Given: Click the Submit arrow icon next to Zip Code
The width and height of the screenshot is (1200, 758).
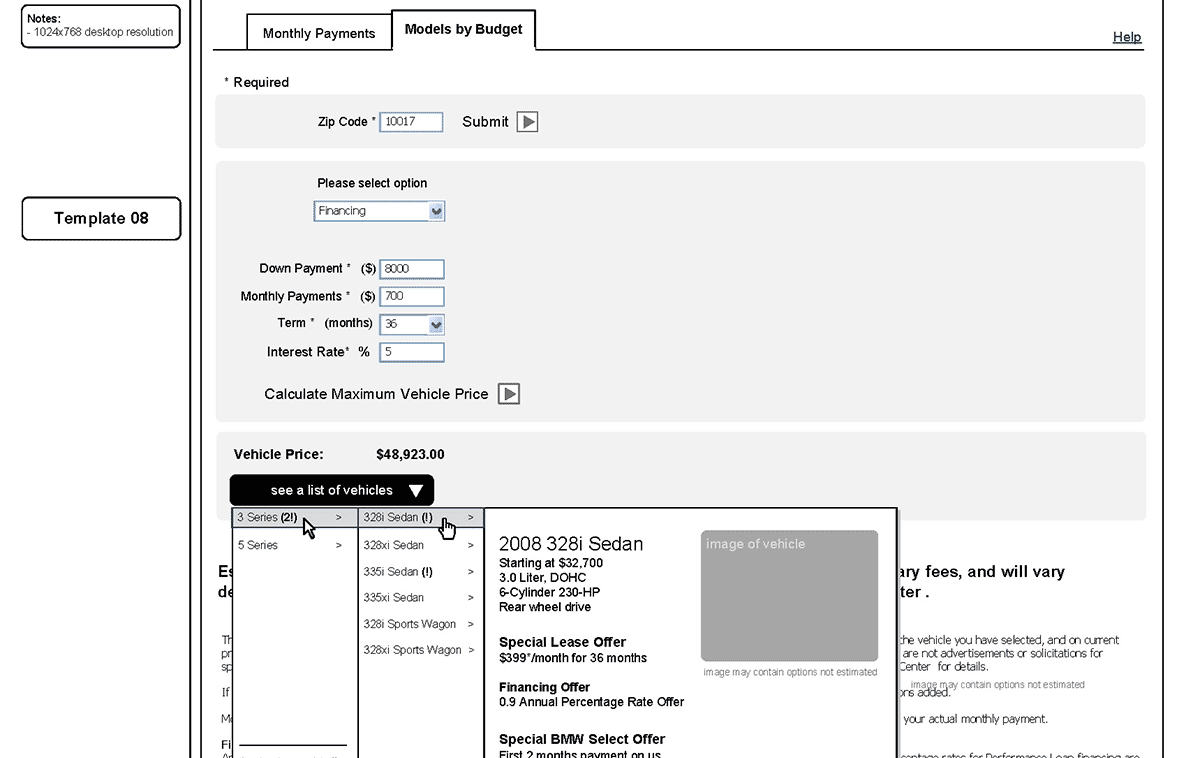Looking at the screenshot, I should pos(527,122).
